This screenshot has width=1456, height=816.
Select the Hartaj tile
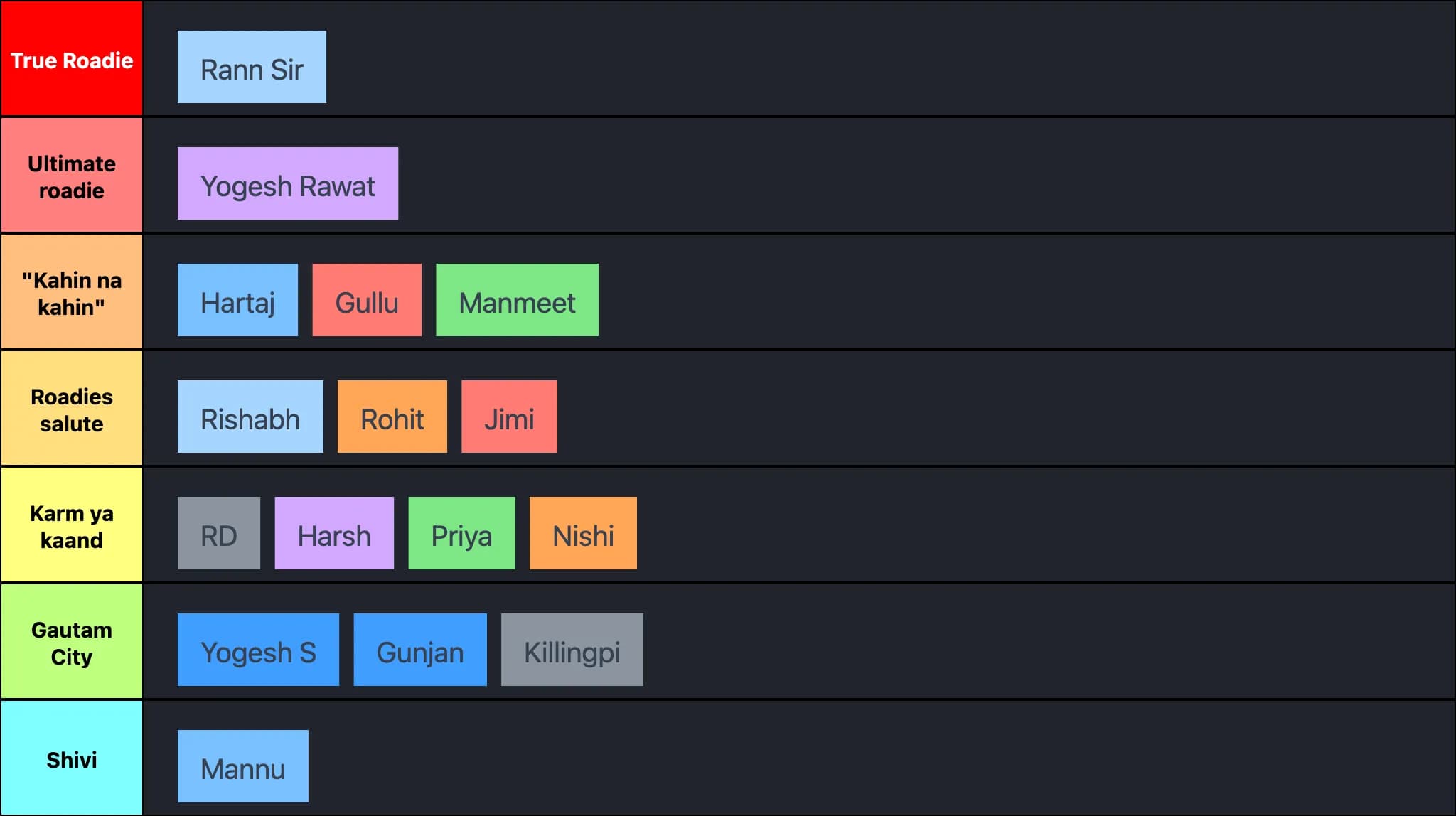pyautogui.click(x=237, y=300)
